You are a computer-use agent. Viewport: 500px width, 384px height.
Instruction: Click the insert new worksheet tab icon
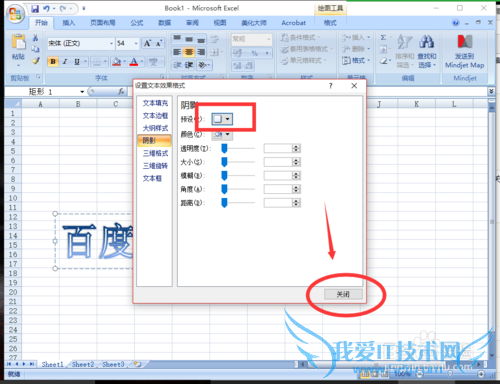tap(137, 364)
